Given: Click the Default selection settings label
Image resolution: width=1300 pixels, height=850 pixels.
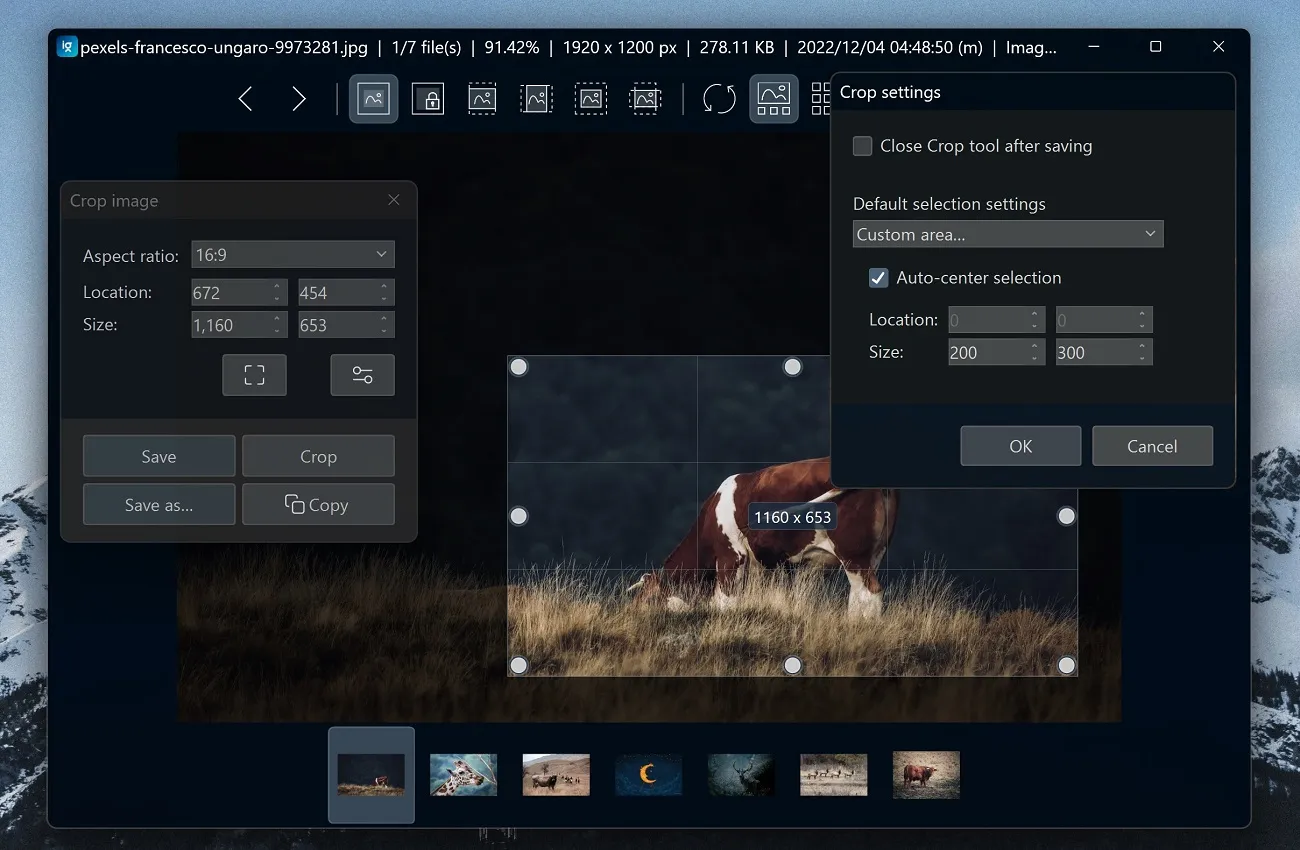Looking at the screenshot, I should [x=949, y=204].
